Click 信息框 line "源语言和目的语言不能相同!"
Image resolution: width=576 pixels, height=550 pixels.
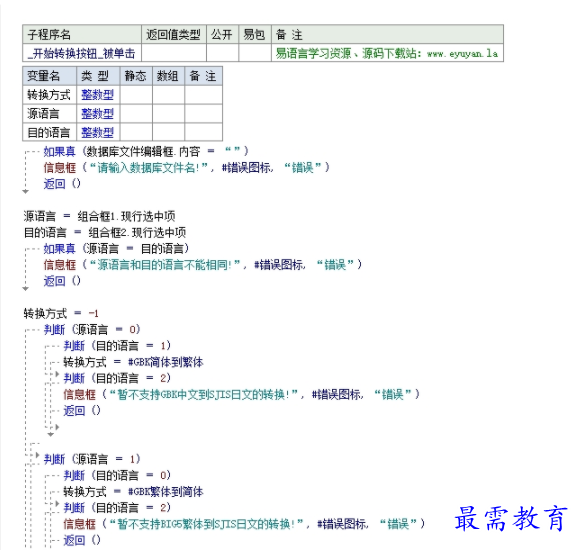202,265
